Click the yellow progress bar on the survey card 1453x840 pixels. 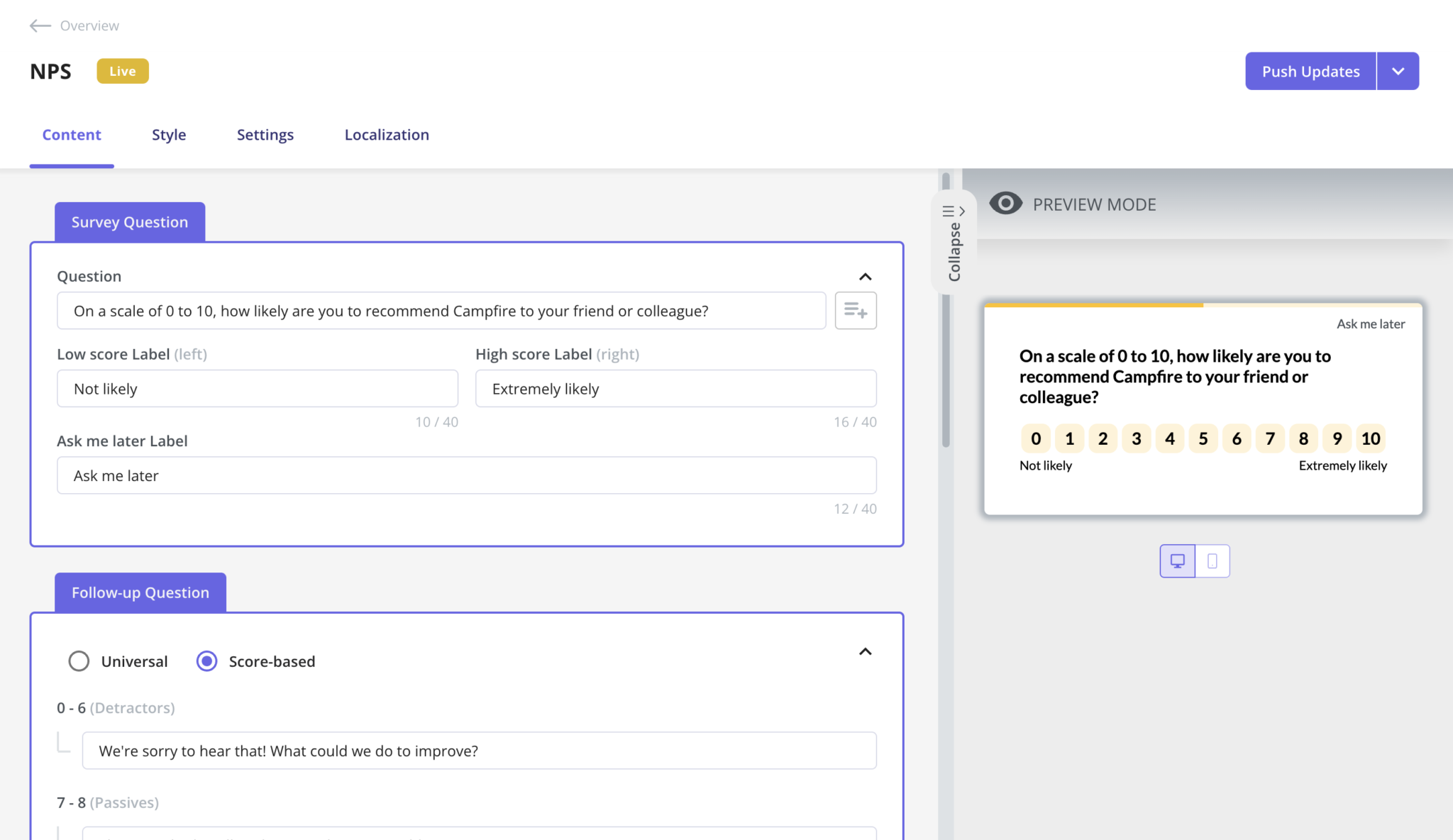[1093, 305]
